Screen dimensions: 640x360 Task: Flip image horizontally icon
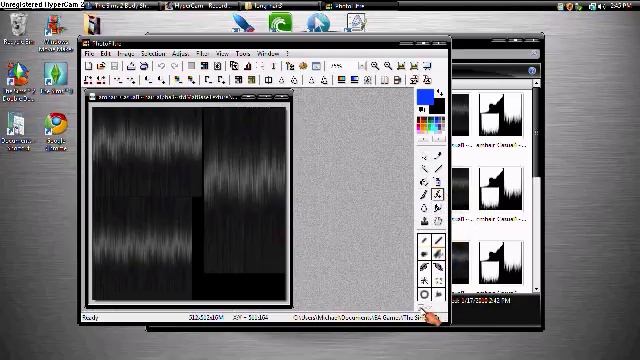click(384, 80)
